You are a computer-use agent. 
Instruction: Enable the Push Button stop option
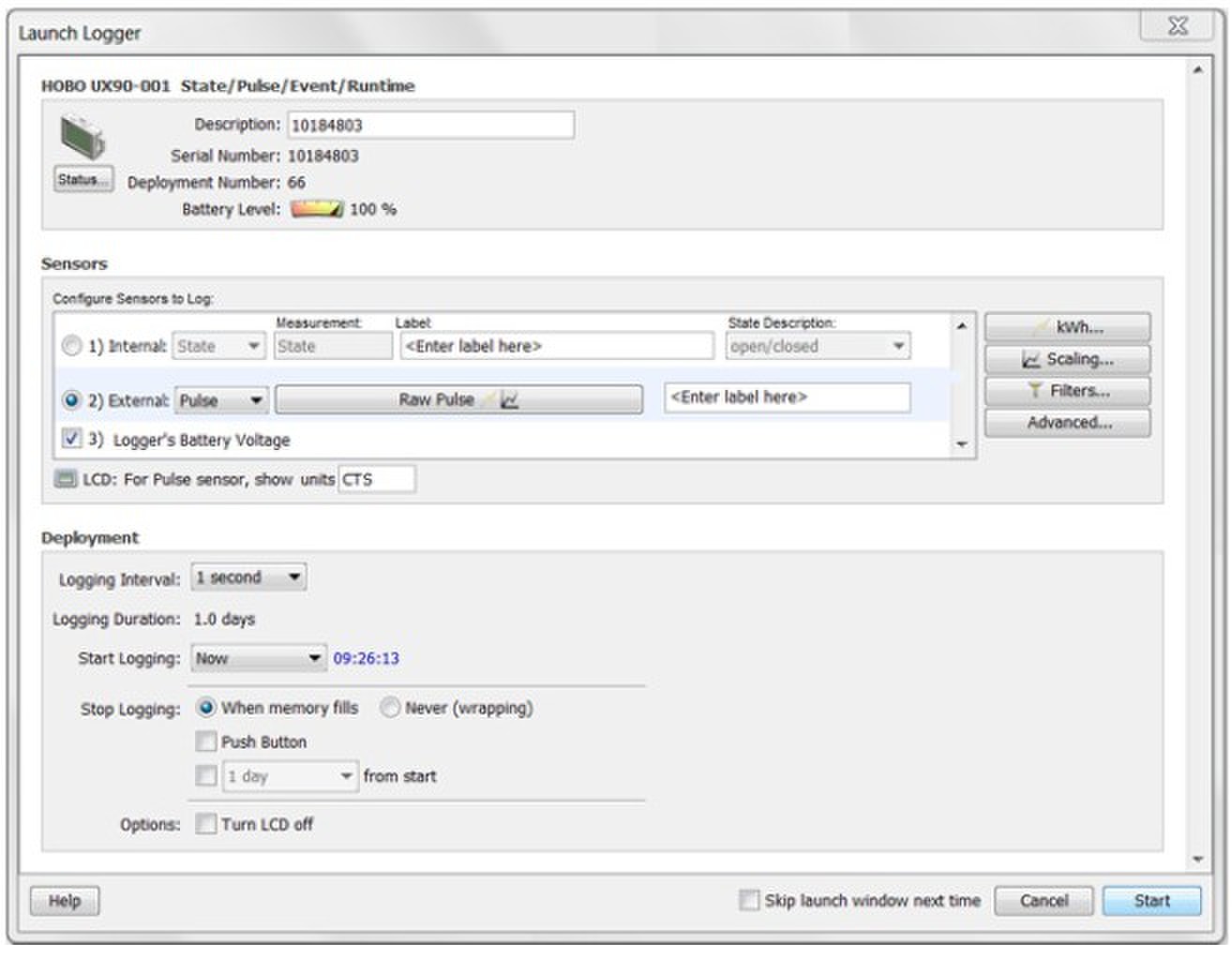[x=206, y=741]
